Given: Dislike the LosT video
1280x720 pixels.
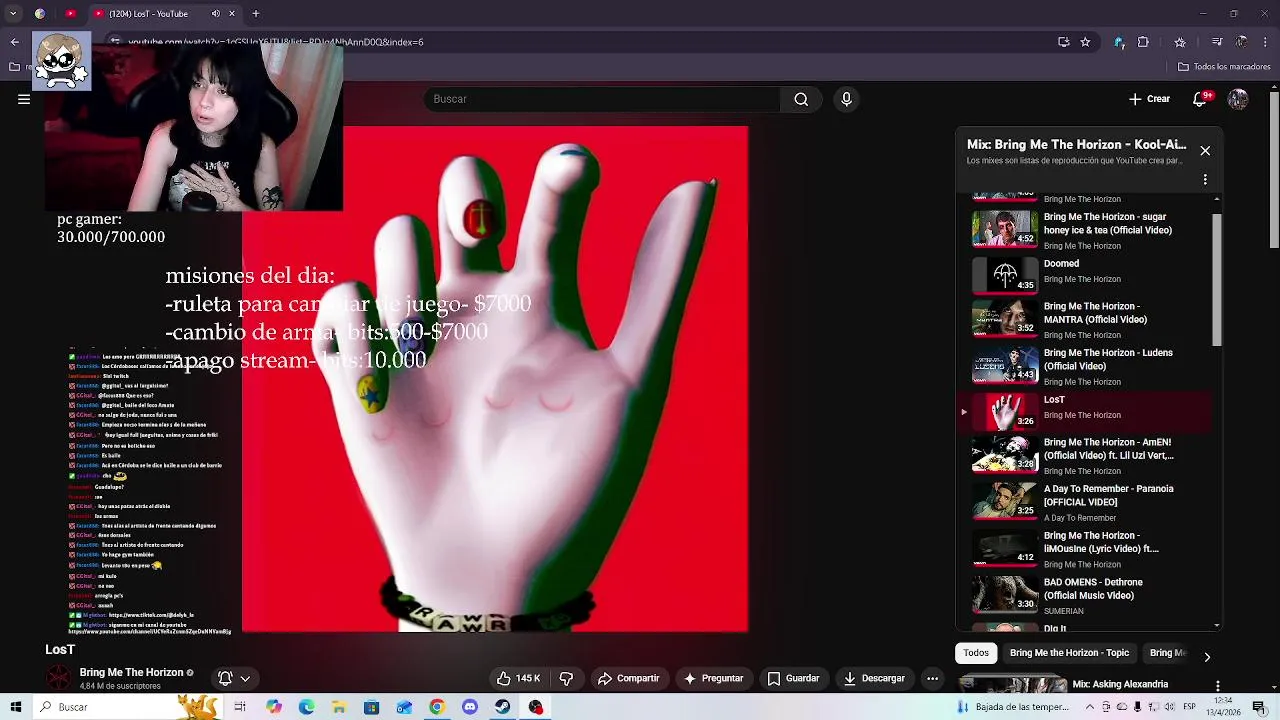Looking at the screenshot, I should pyautogui.click(x=566, y=678).
